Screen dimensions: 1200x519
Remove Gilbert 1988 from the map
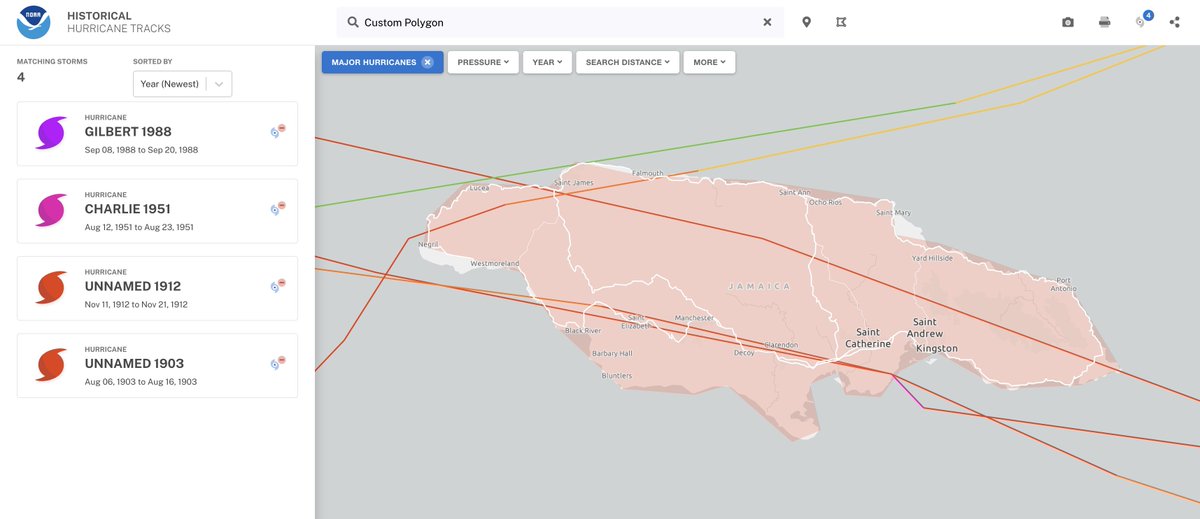click(278, 131)
